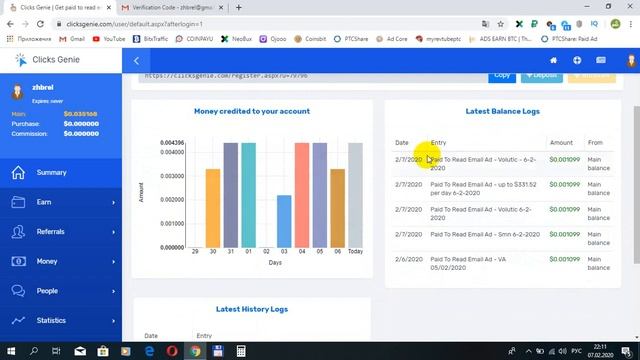Click 'Paid To Read Email Ad - VA 05/02/2020' entry
This screenshot has width=640, height=360.
tap(468, 263)
